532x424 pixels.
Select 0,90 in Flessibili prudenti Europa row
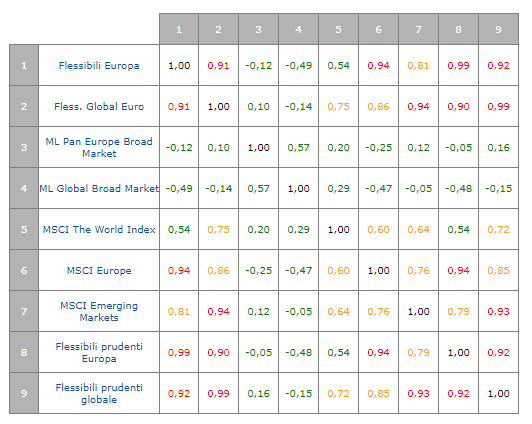218,352
